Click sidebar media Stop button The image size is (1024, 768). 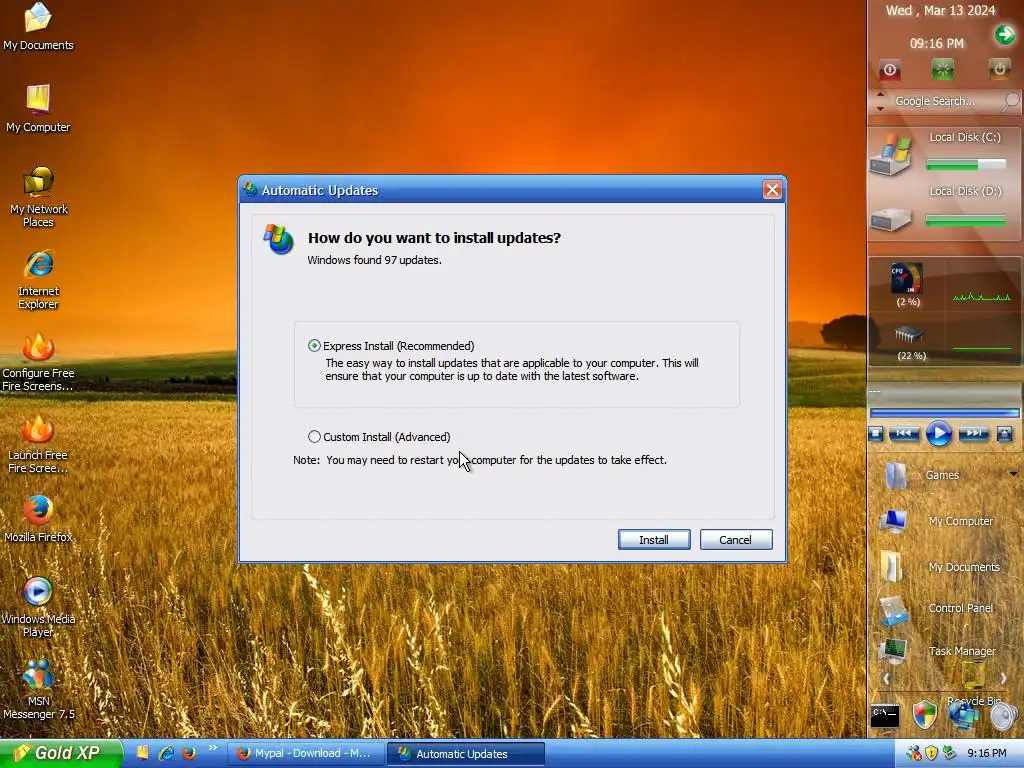(x=876, y=433)
